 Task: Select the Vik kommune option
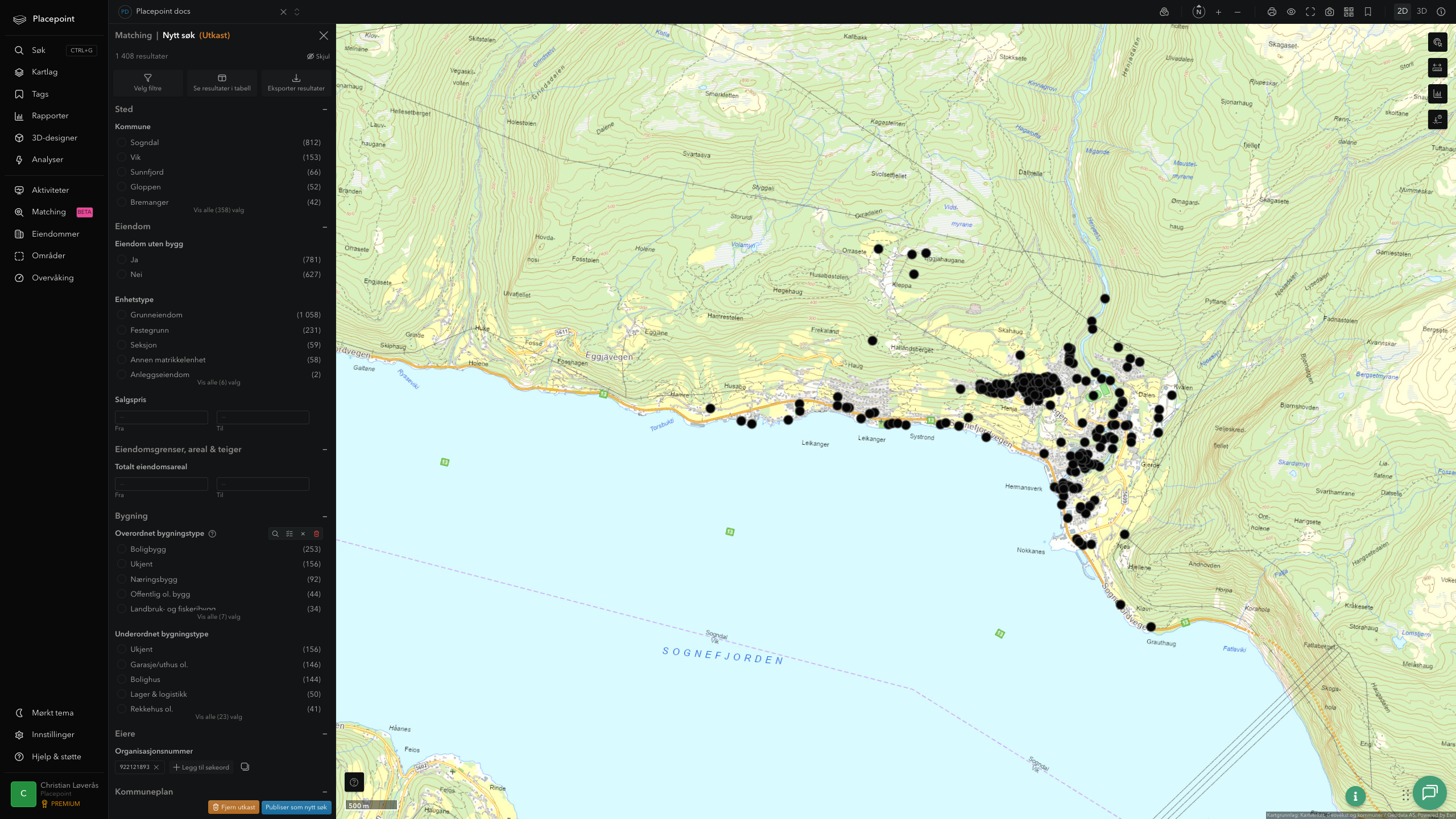coord(122,157)
